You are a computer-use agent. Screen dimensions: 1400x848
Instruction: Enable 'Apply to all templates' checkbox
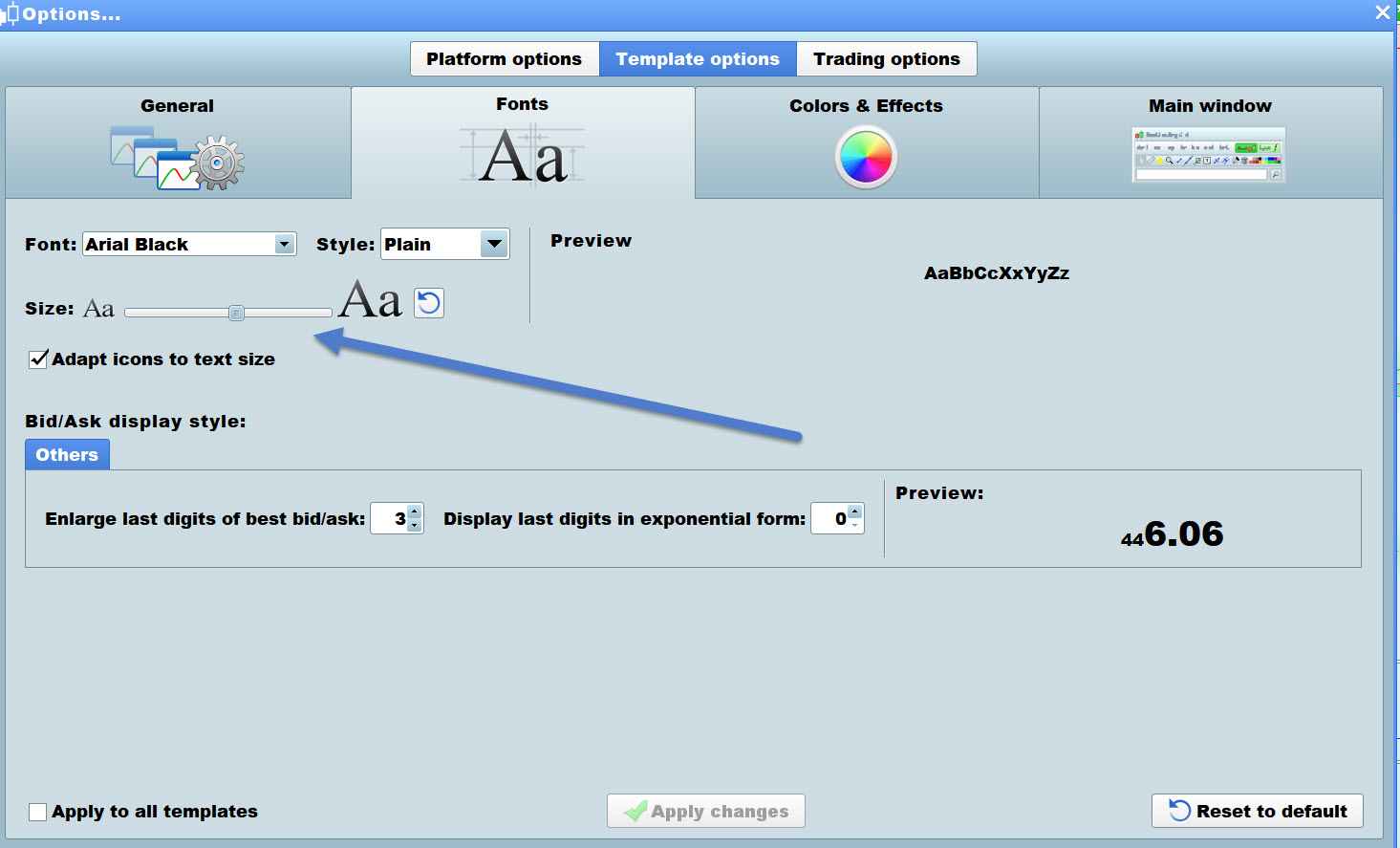(x=38, y=812)
